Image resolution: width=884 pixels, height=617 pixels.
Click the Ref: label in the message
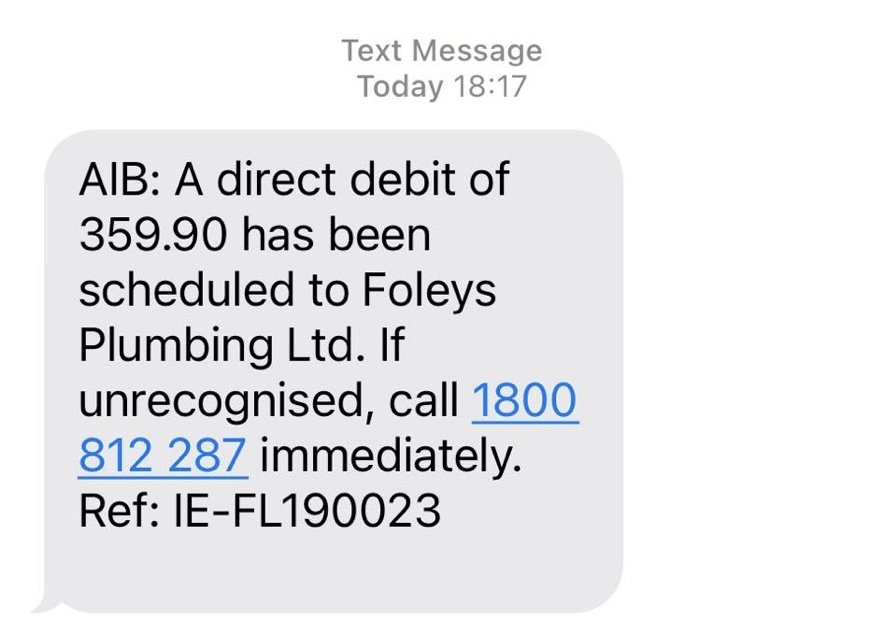(119, 511)
